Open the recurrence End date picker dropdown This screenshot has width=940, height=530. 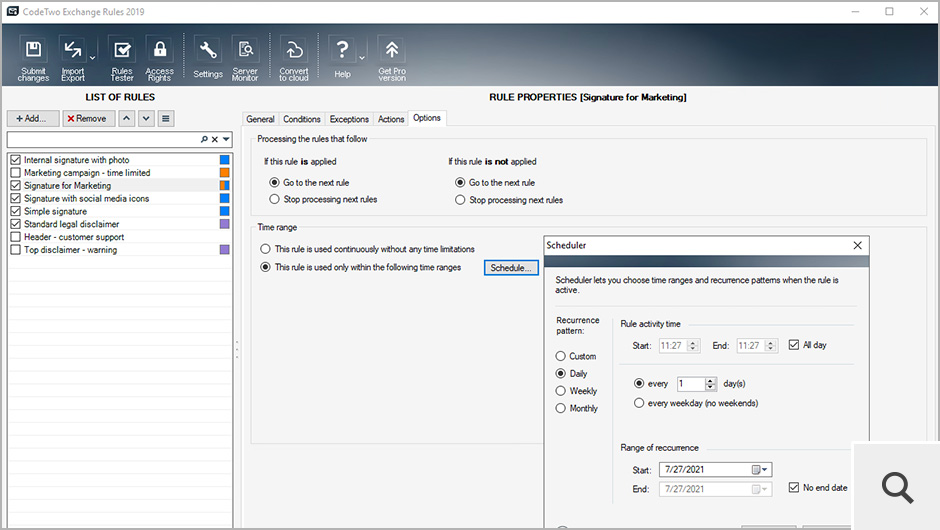(760, 489)
